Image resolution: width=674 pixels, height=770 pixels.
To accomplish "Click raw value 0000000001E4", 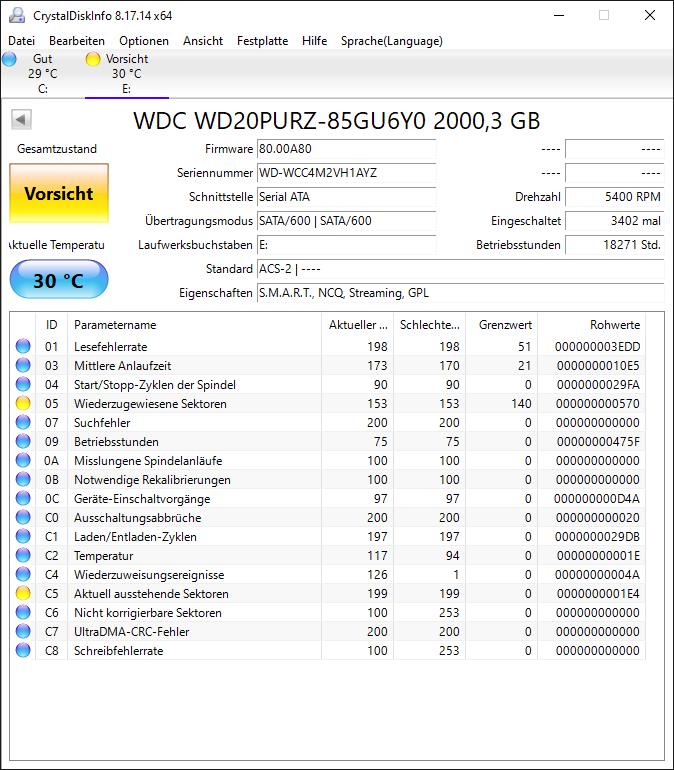I will pos(598,594).
